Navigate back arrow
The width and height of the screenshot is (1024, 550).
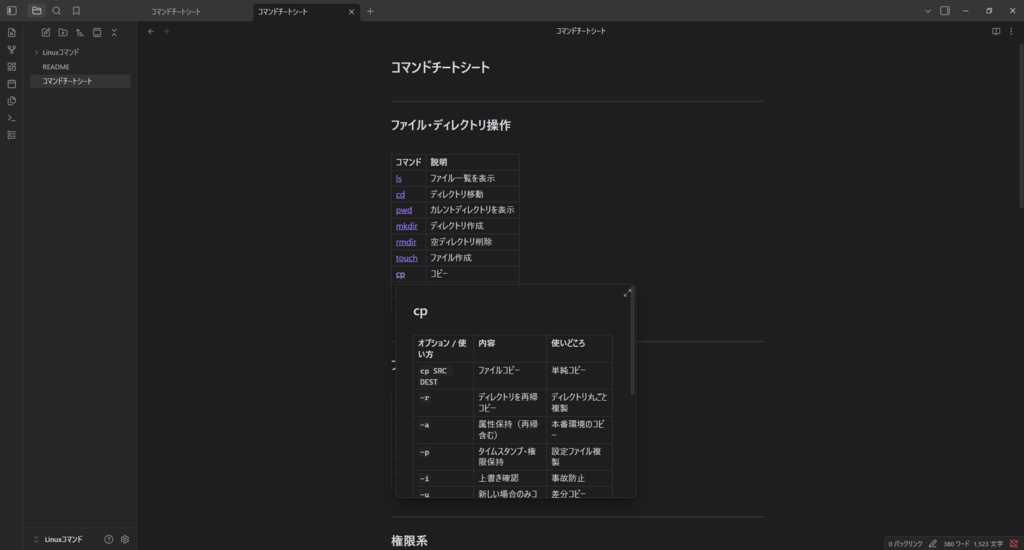pos(151,31)
